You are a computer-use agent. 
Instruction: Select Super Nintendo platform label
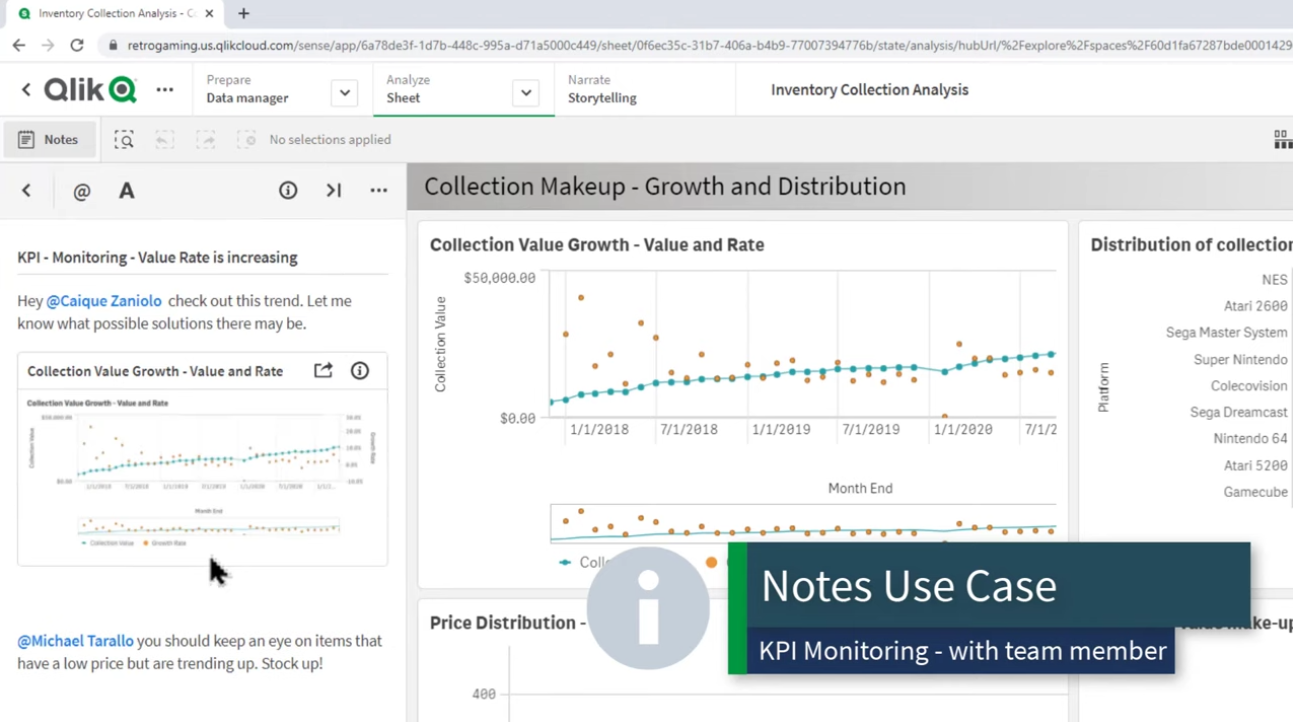(x=1240, y=359)
